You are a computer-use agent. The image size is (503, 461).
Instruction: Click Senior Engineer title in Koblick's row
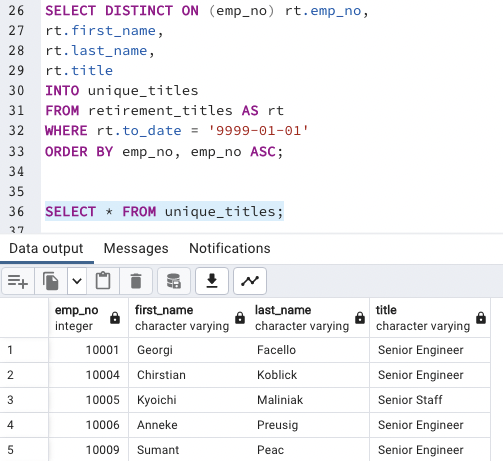[430, 375]
